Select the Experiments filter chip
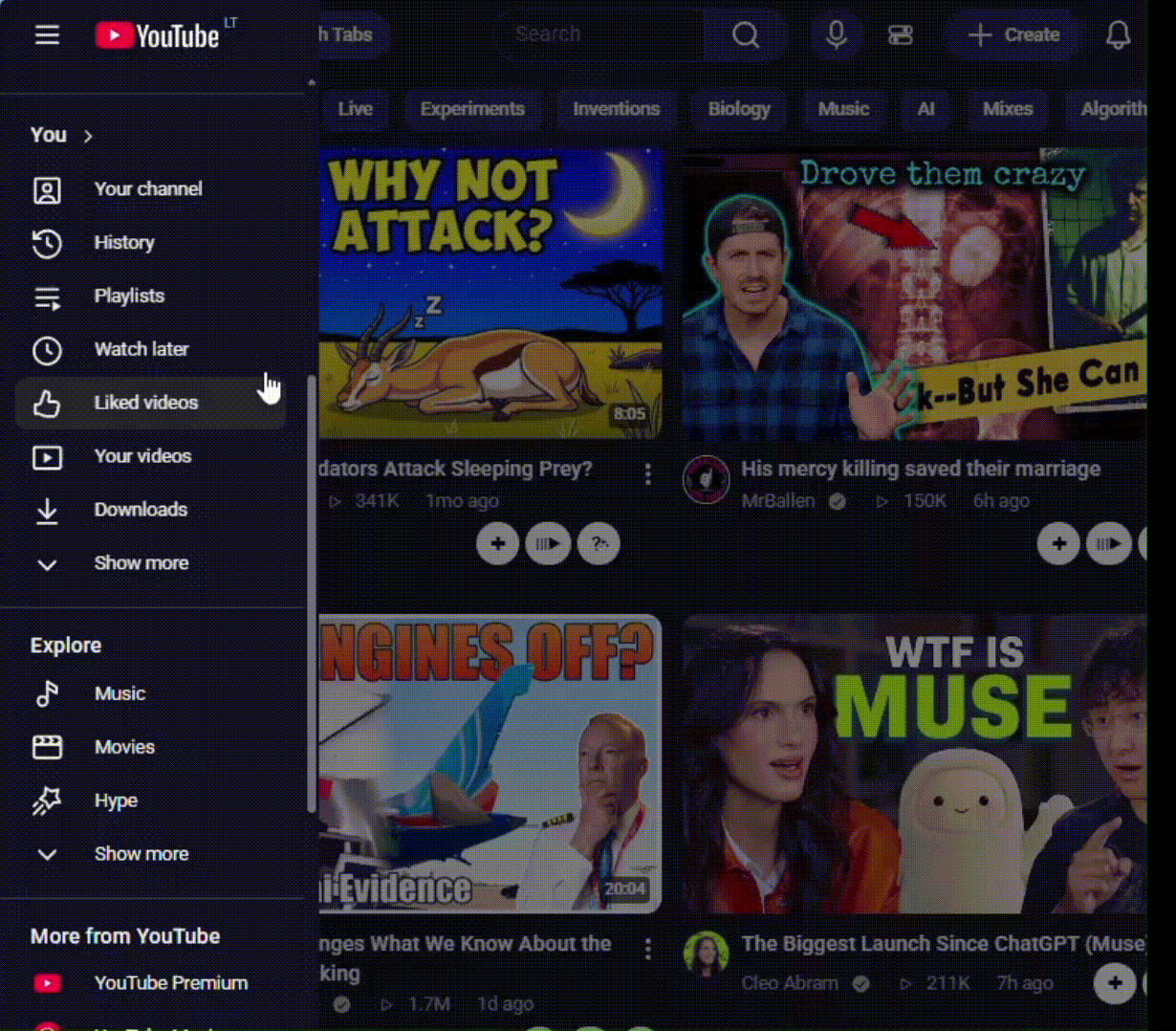Screen dimensions: 1176x1031 472,109
